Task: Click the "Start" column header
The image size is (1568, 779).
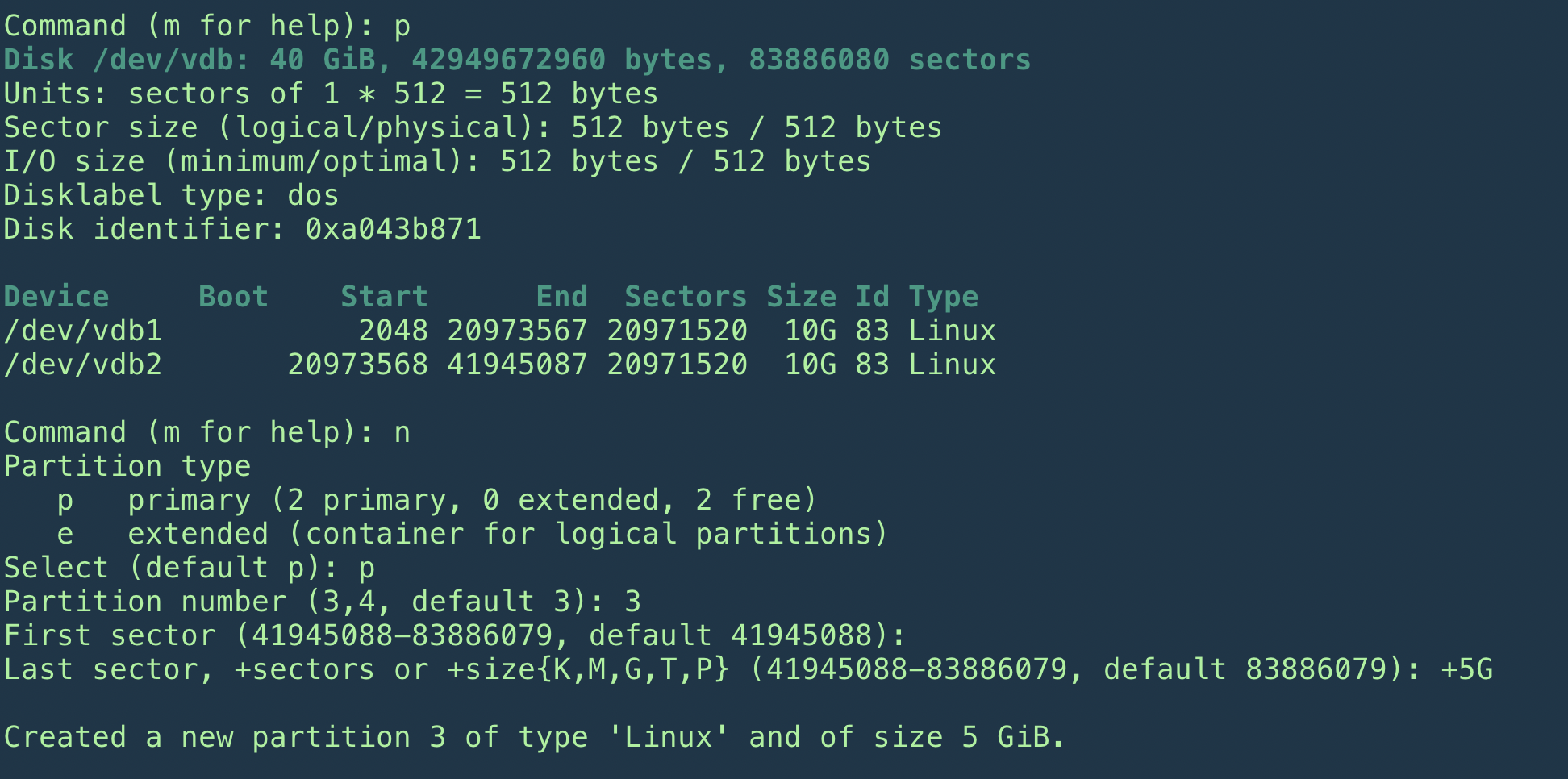Action: click(x=384, y=297)
